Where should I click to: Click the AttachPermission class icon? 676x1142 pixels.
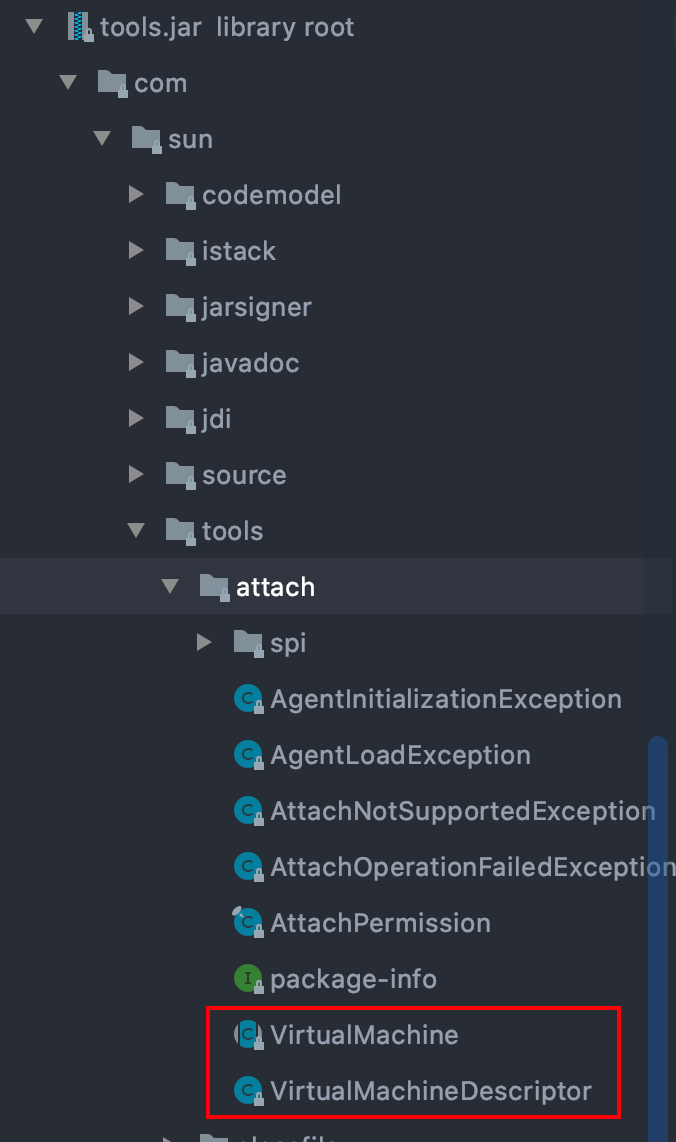click(x=247, y=923)
